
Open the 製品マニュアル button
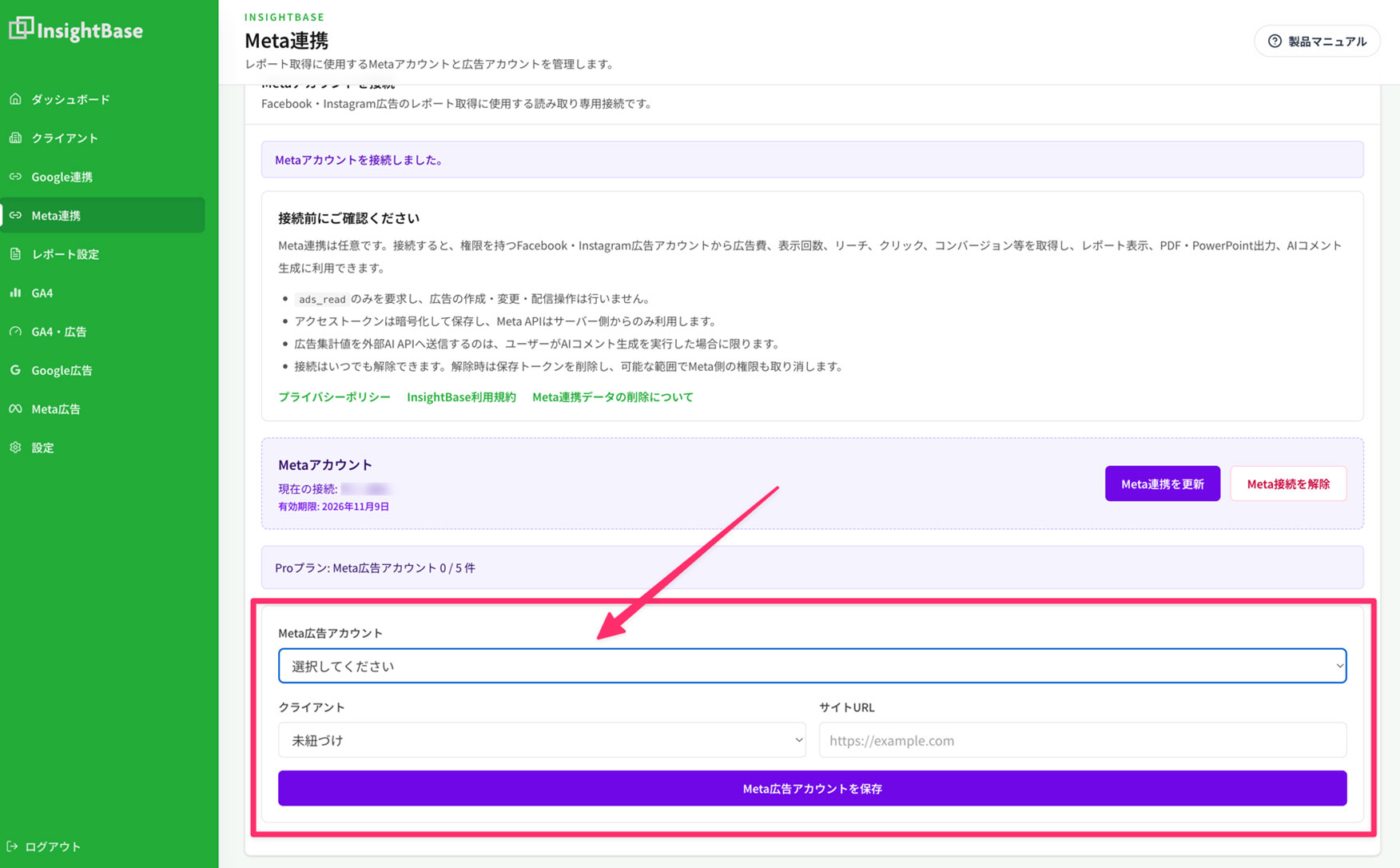1317,41
